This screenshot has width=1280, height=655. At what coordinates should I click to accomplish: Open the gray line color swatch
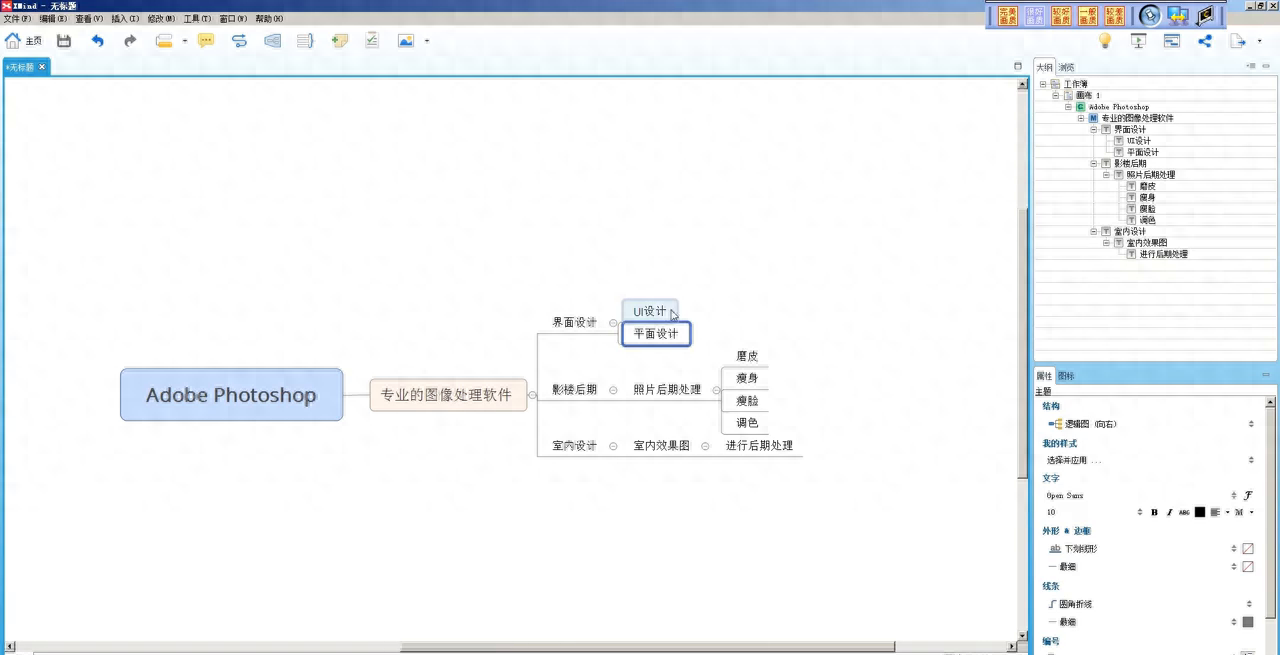click(1248, 622)
